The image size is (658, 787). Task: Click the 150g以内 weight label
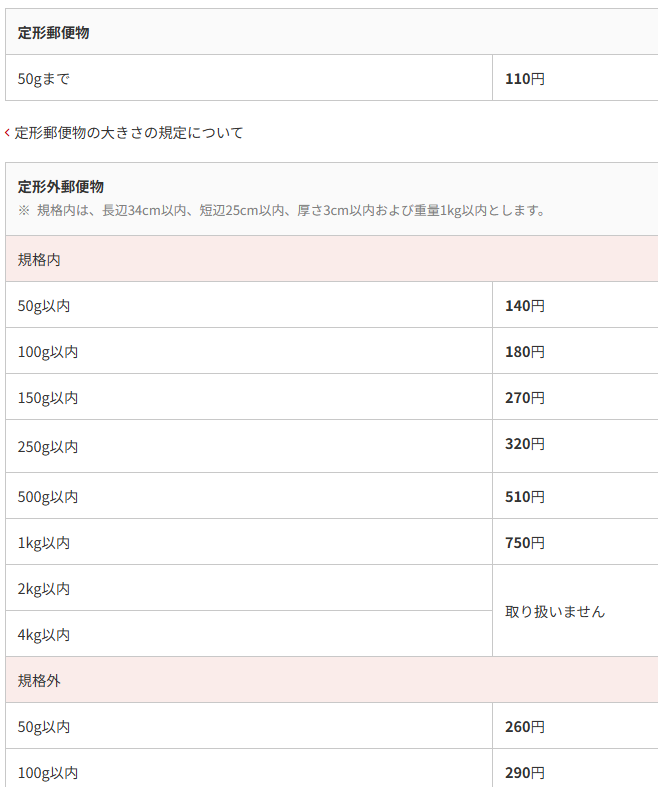coord(48,397)
